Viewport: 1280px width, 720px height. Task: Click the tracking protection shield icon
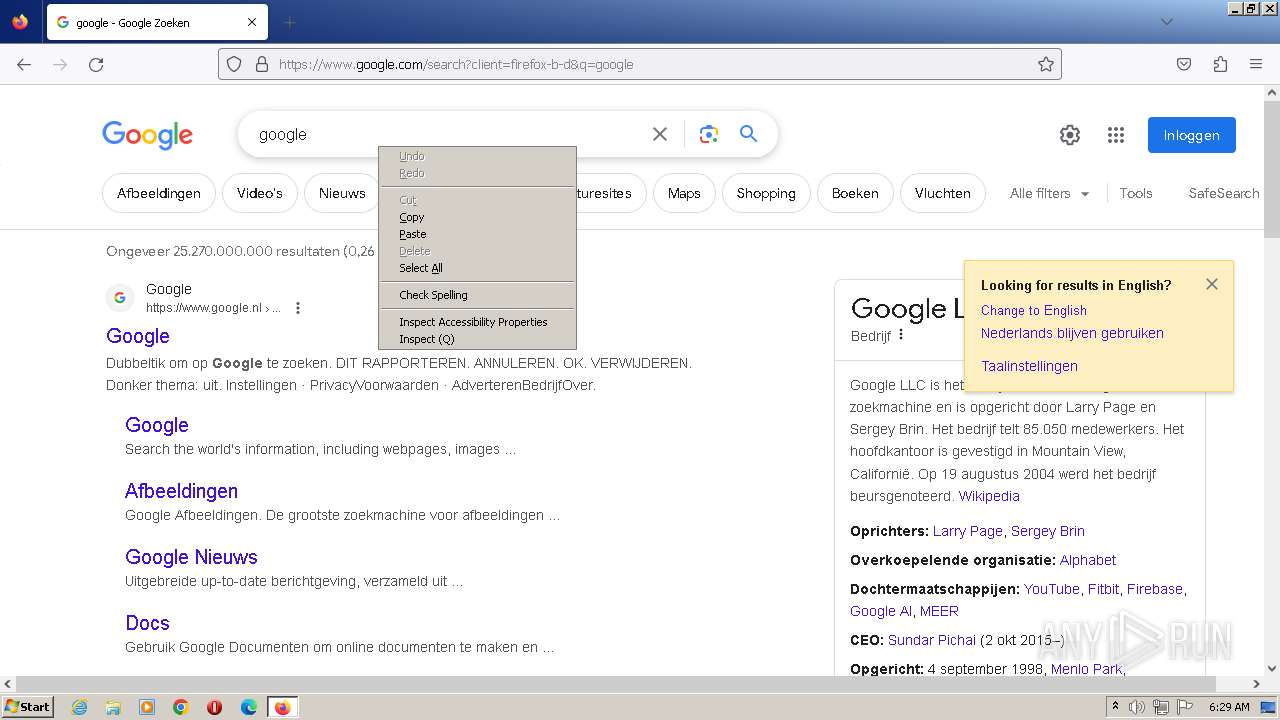pyautogui.click(x=234, y=64)
